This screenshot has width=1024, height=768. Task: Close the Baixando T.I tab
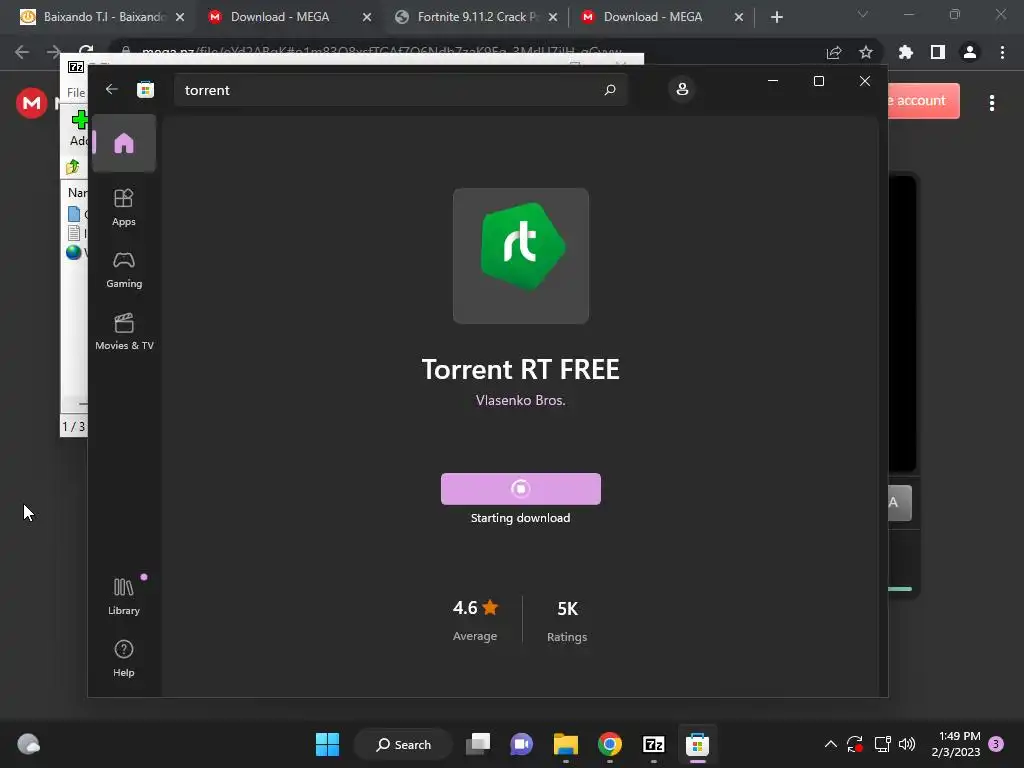click(180, 17)
